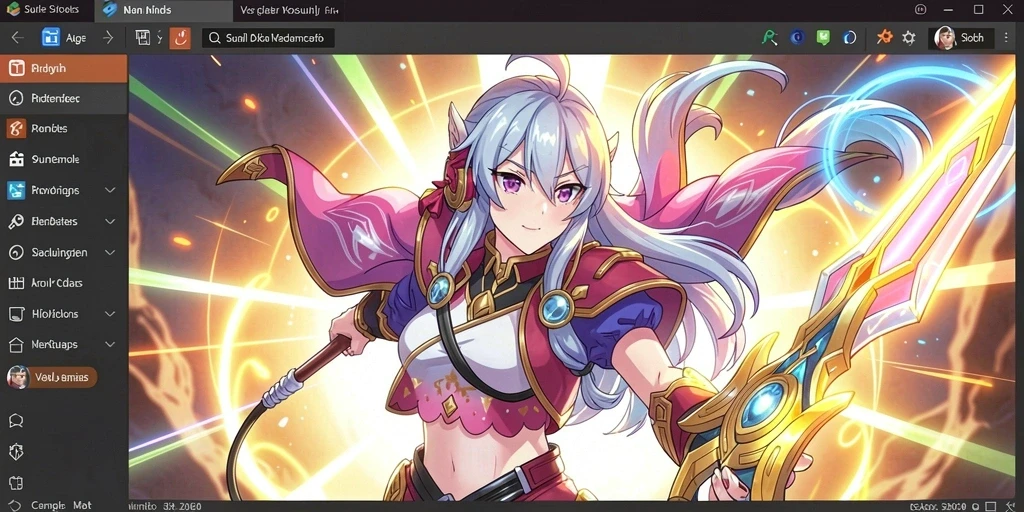Expand the Elendaters sidebar section
This screenshot has width=1024, height=512.
(x=110, y=221)
